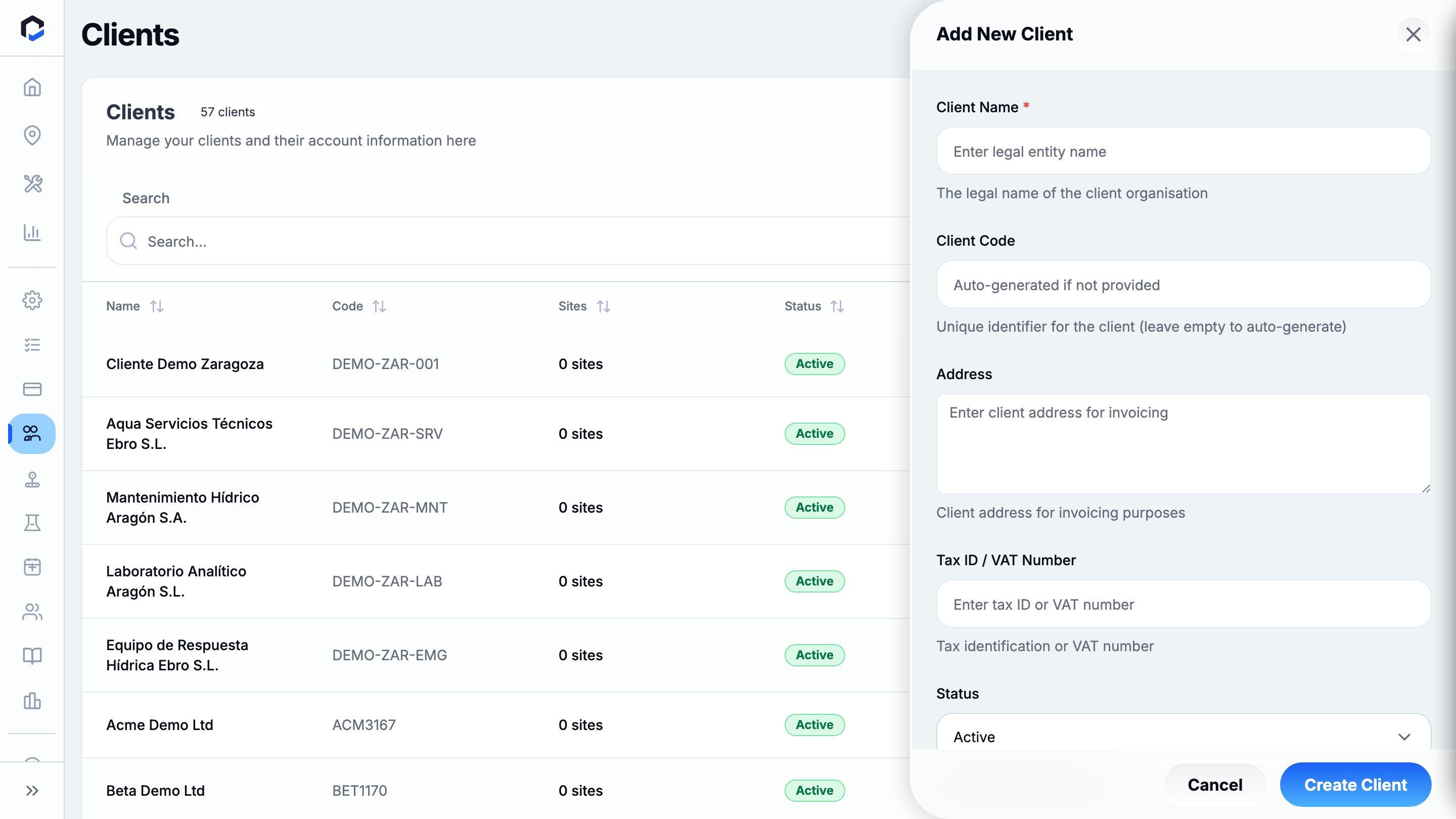Click Active badge for Cliente Demo Zaragoza

pyautogui.click(x=814, y=364)
